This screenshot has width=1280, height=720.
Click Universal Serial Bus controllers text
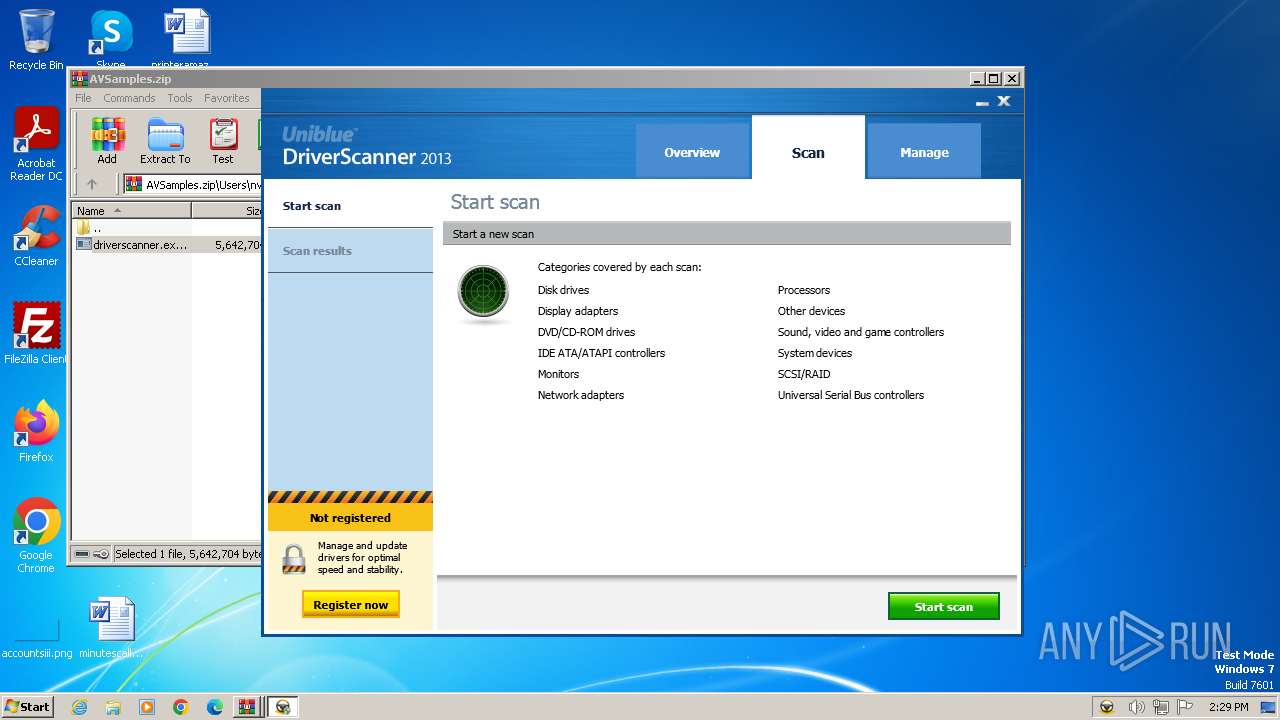coord(851,395)
